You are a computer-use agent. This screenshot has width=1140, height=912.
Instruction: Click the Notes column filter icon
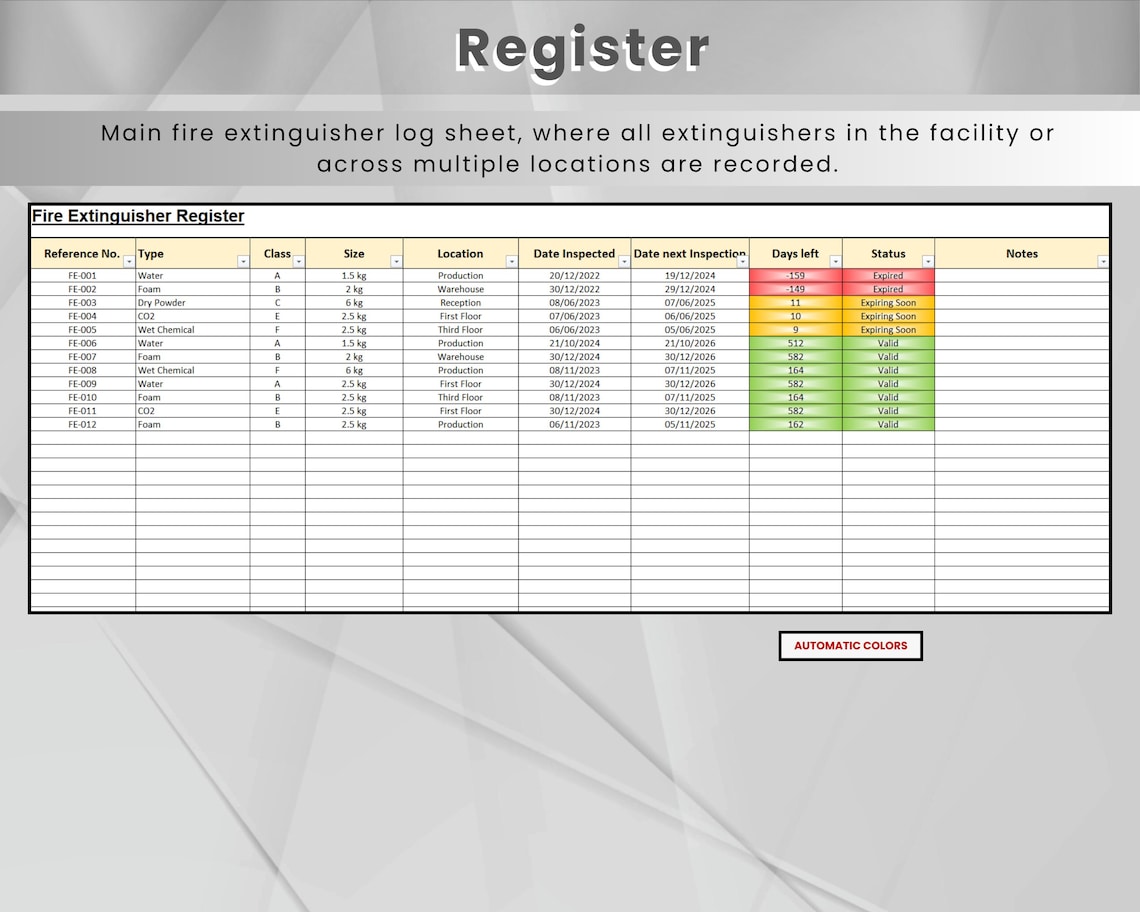pyautogui.click(x=1101, y=261)
